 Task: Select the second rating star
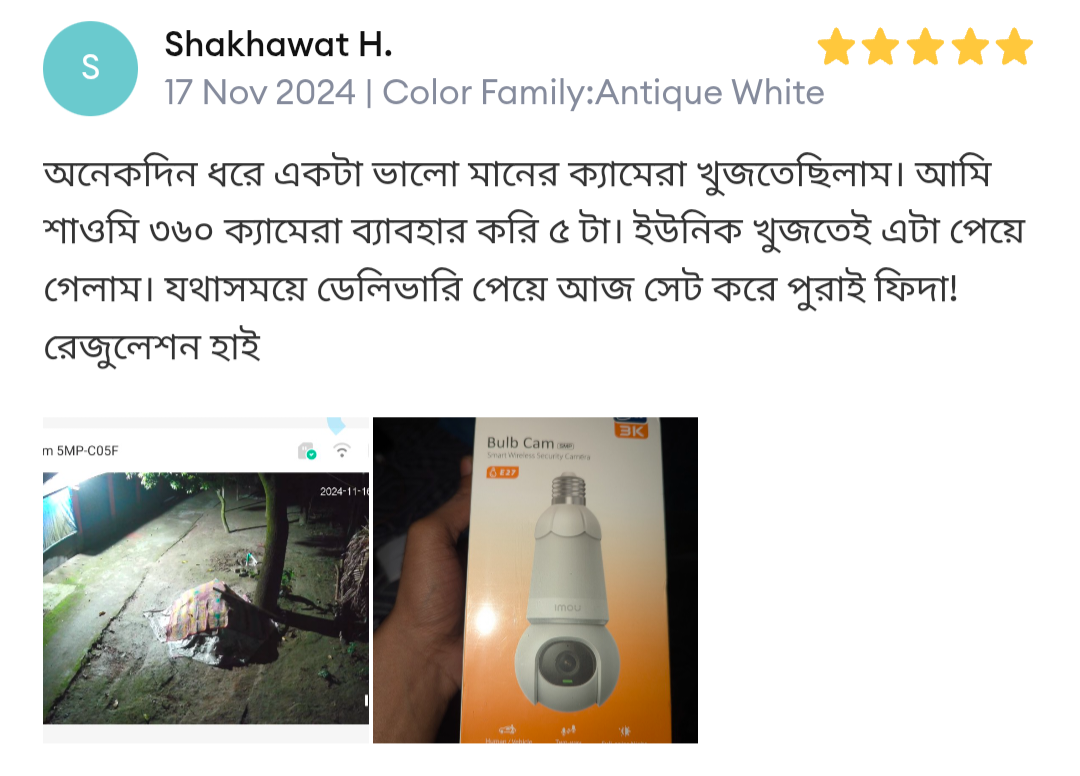pyautogui.click(x=881, y=47)
